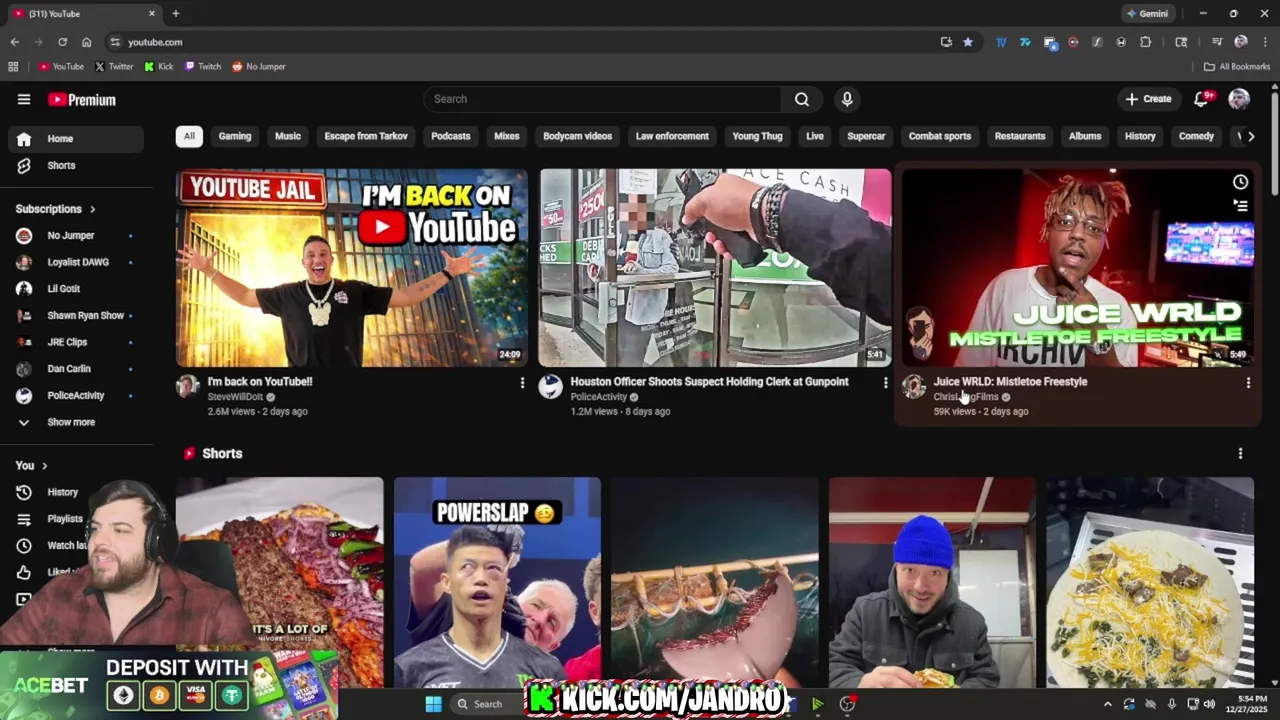1280x720 pixels.
Task: Select the Law enforcement chip
Action: (x=672, y=136)
